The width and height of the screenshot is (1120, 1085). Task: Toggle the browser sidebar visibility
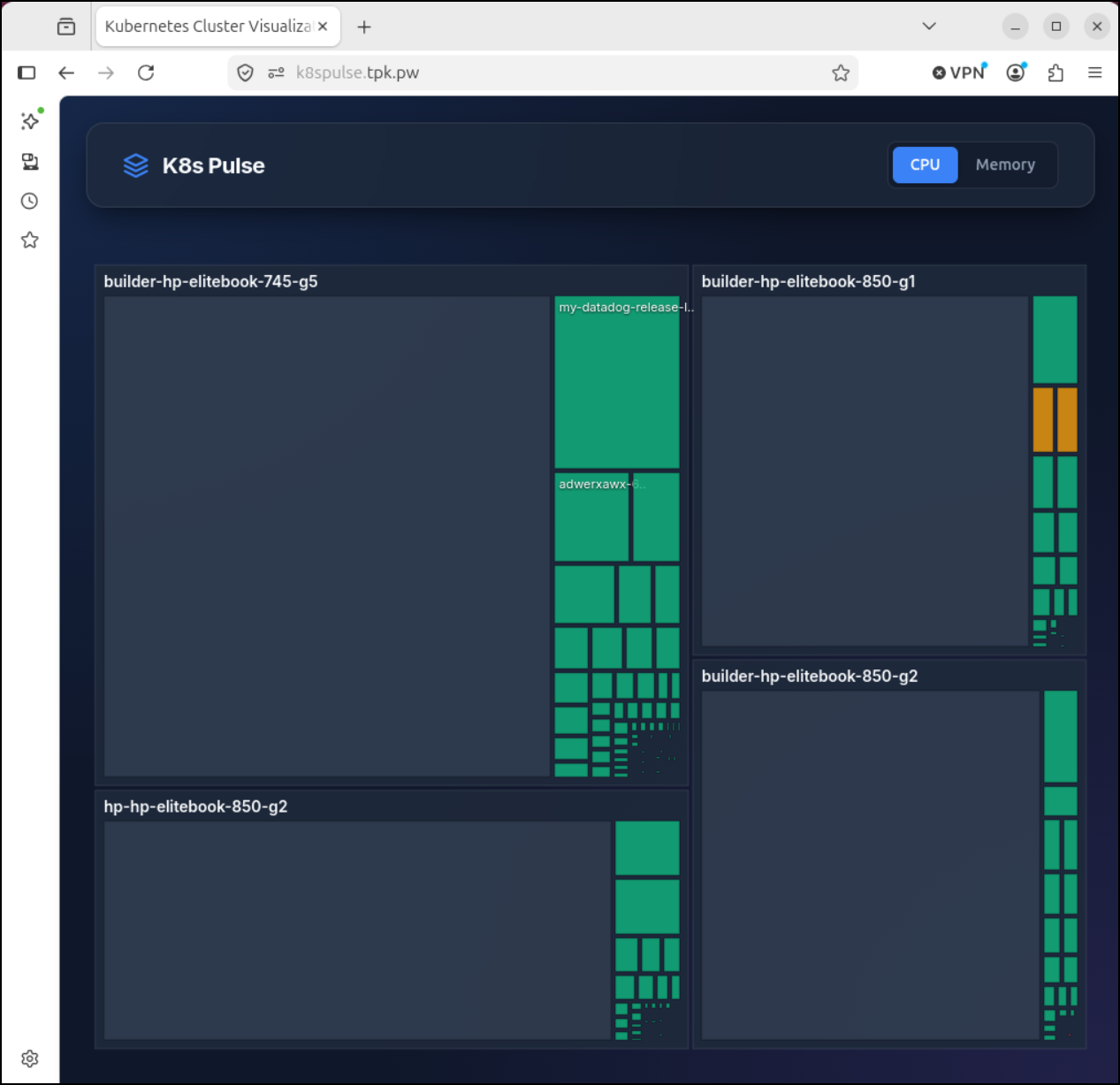coord(27,73)
